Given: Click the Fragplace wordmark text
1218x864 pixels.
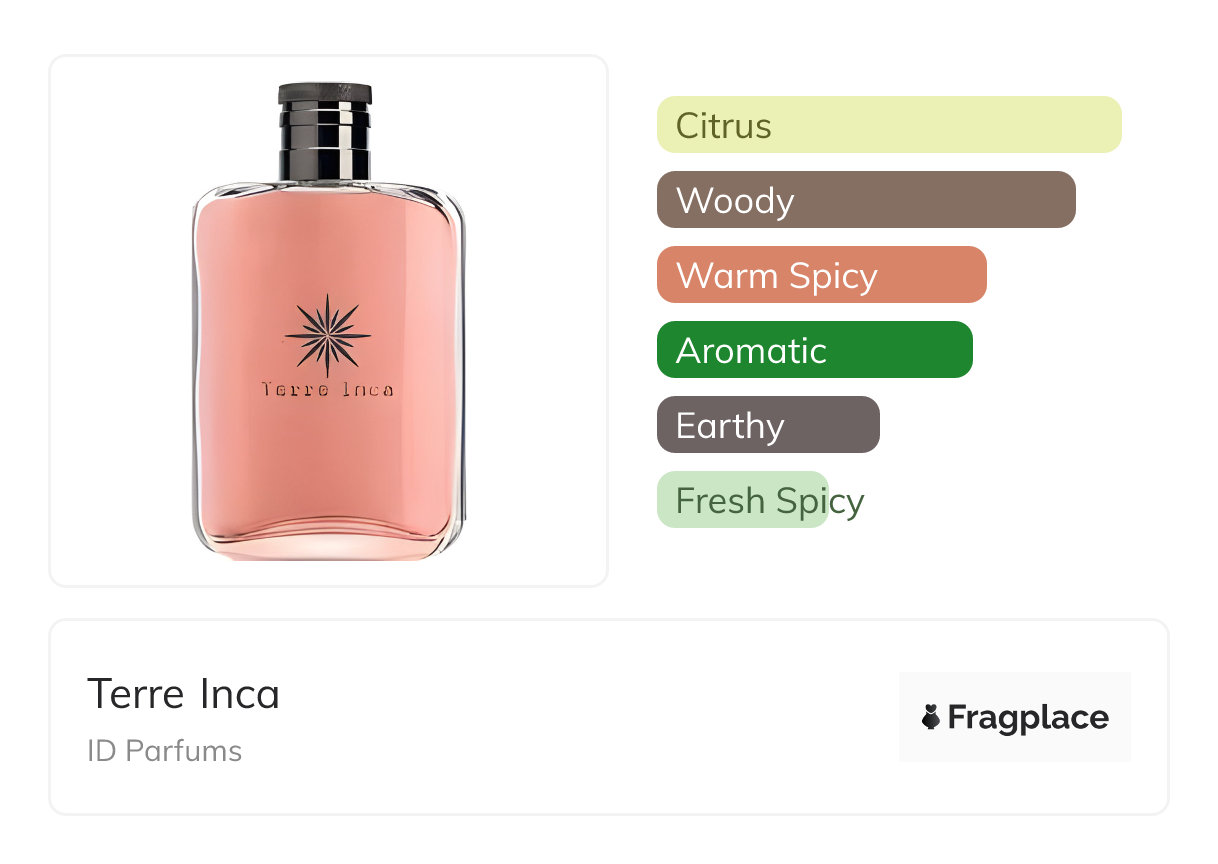Looking at the screenshot, I should tap(1028, 717).
